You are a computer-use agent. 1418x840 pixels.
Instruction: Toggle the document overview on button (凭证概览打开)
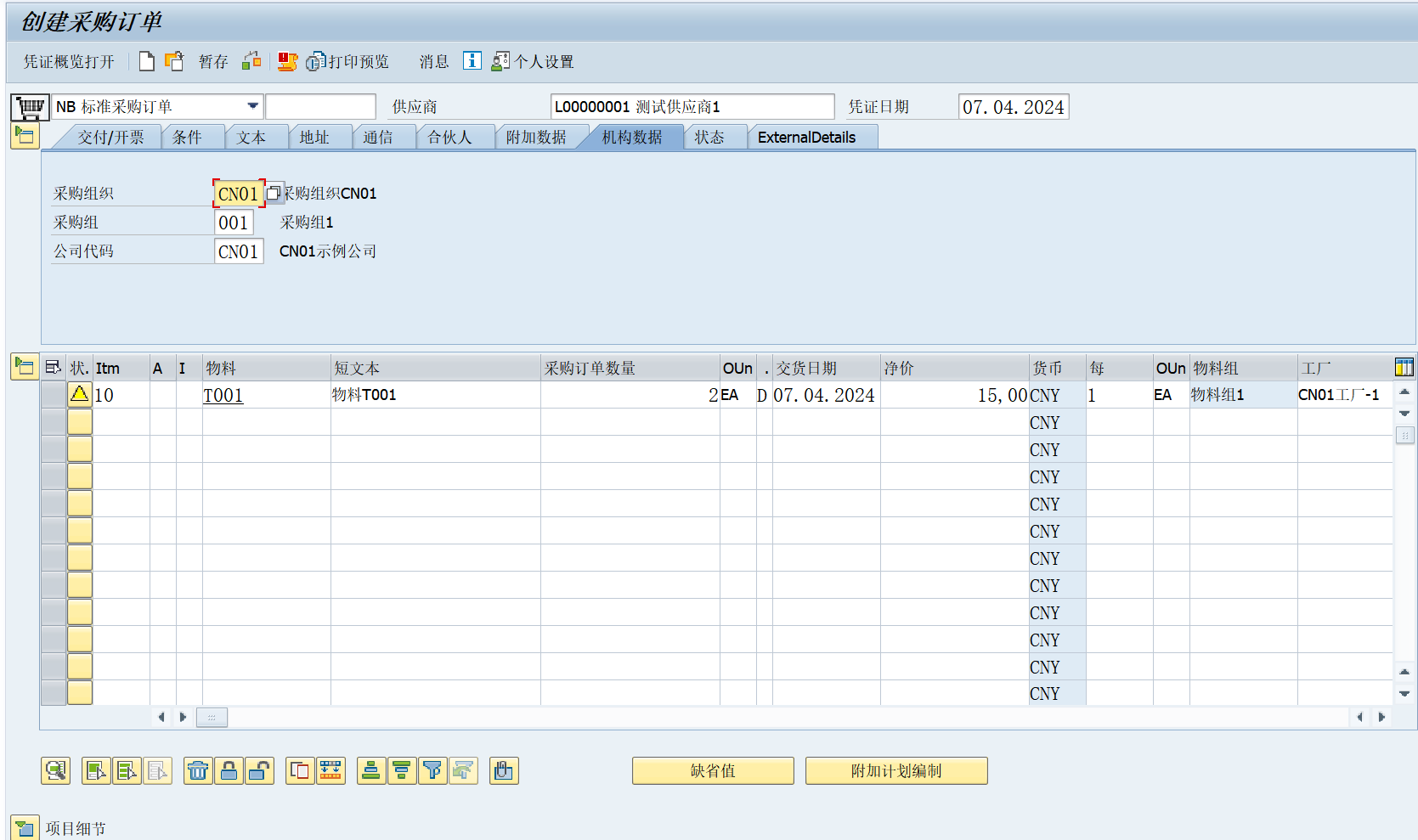(x=69, y=62)
